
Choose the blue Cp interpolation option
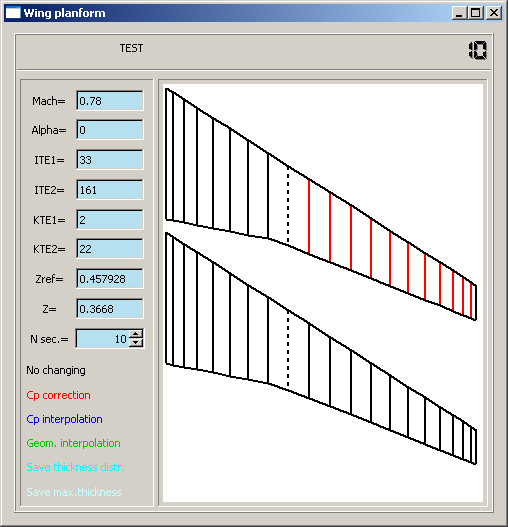[64, 419]
